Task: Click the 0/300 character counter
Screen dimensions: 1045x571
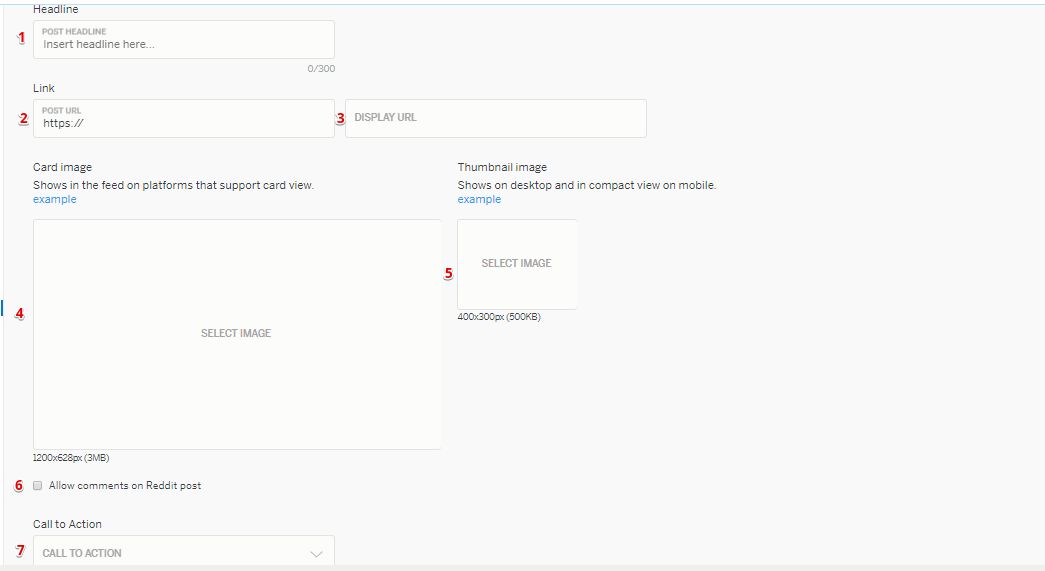Action: [321, 69]
